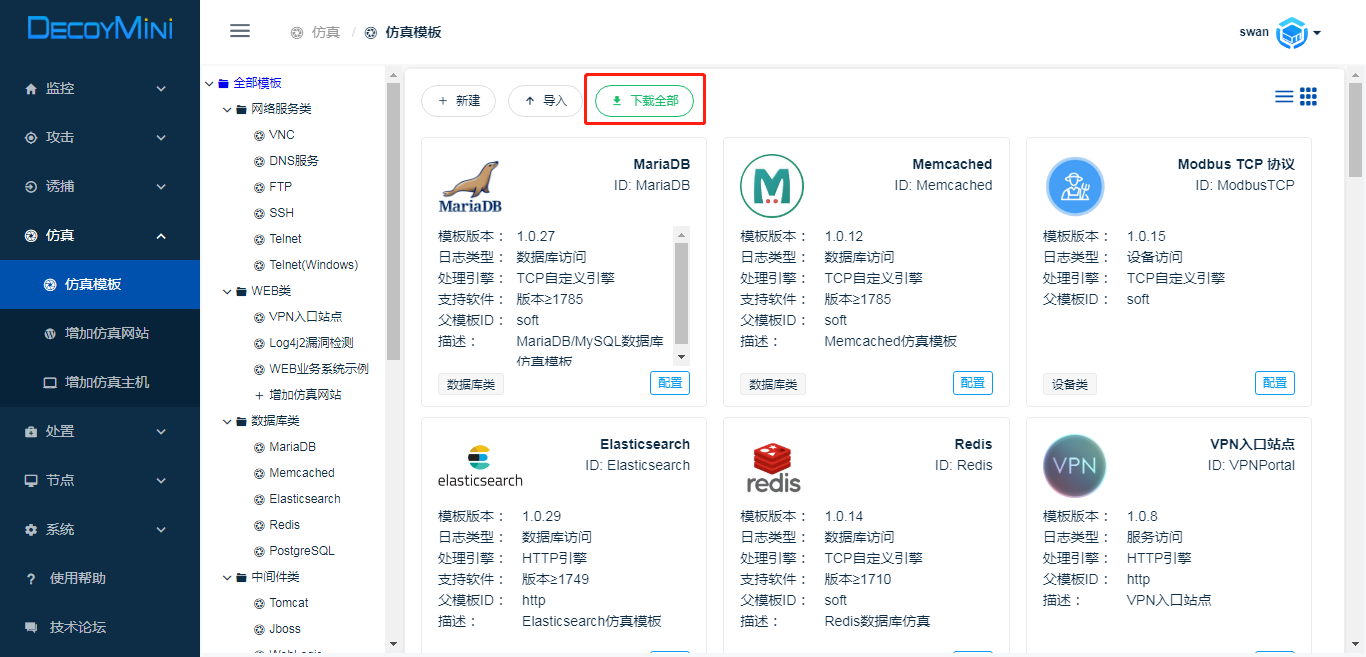Image resolution: width=1366 pixels, height=657 pixels.
Task: Click the 下载全部 button
Action: (x=644, y=101)
